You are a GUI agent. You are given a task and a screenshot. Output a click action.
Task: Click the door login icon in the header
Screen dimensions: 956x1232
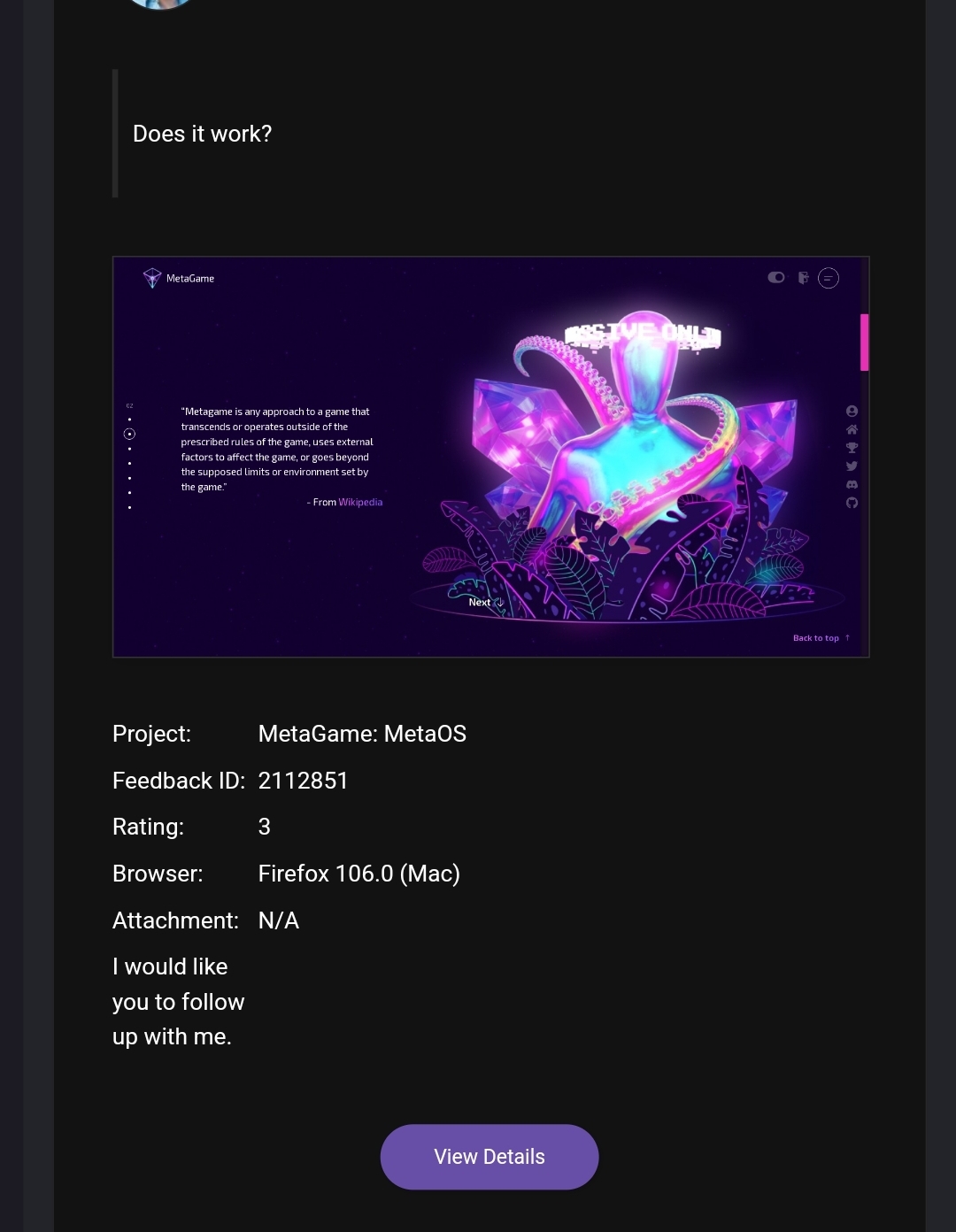(x=804, y=278)
